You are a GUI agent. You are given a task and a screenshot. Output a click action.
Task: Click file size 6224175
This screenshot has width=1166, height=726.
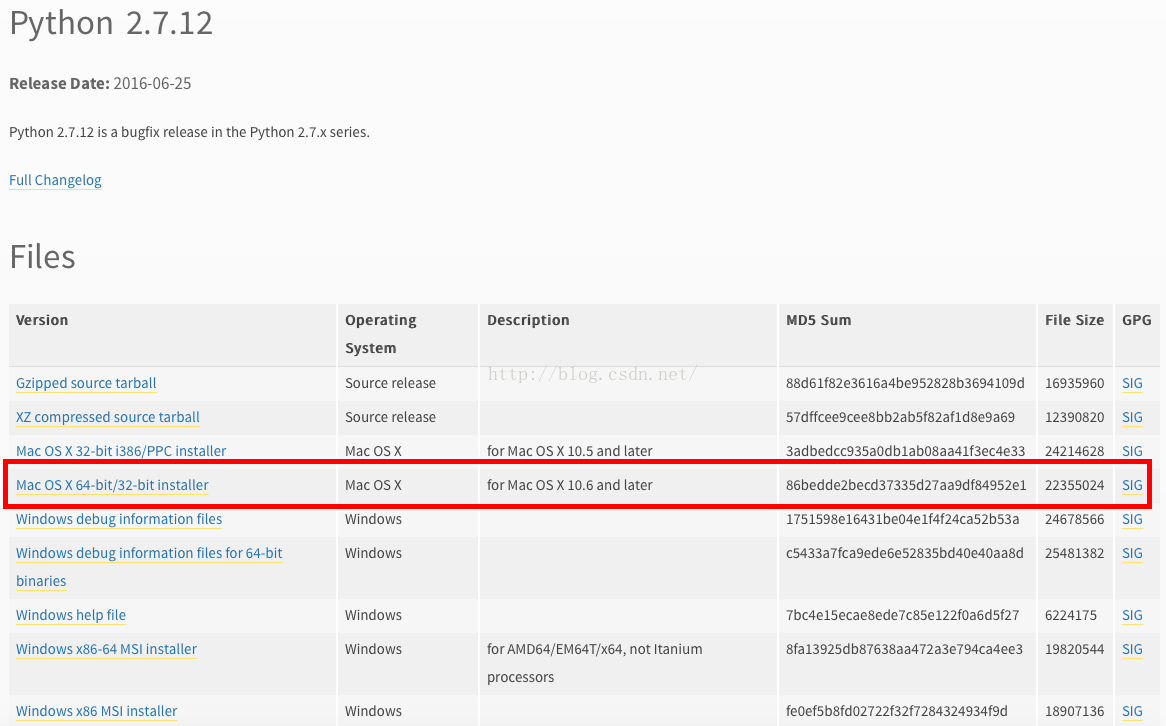pyautogui.click(x=1071, y=615)
